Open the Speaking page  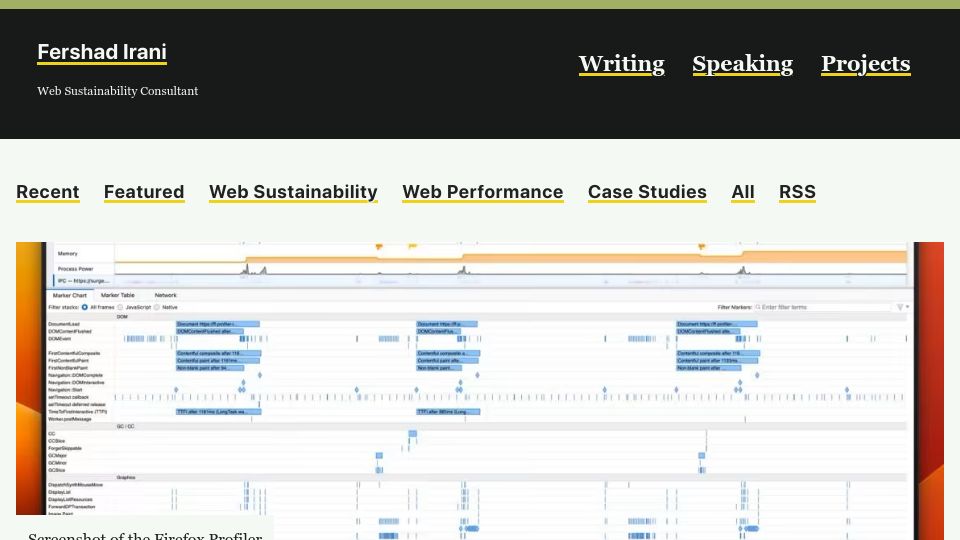[743, 64]
